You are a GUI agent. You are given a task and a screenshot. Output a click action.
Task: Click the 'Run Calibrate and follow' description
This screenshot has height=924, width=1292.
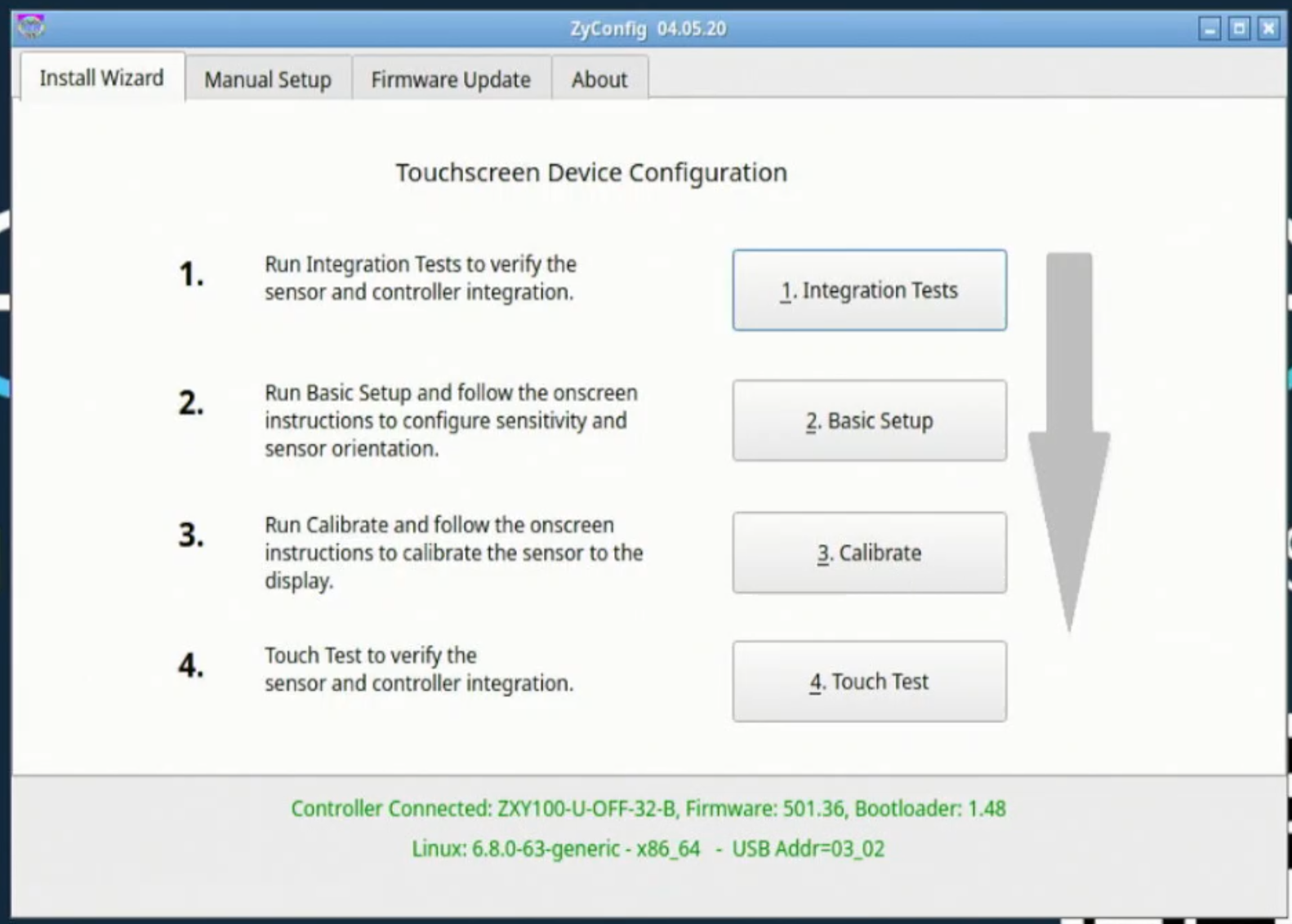pos(453,553)
